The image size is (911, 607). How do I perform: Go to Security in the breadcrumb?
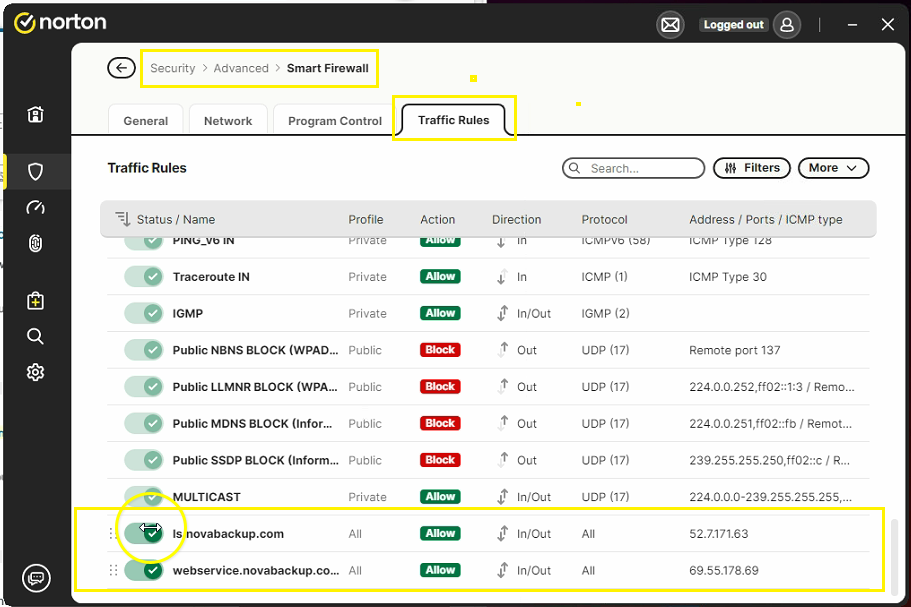click(x=173, y=68)
